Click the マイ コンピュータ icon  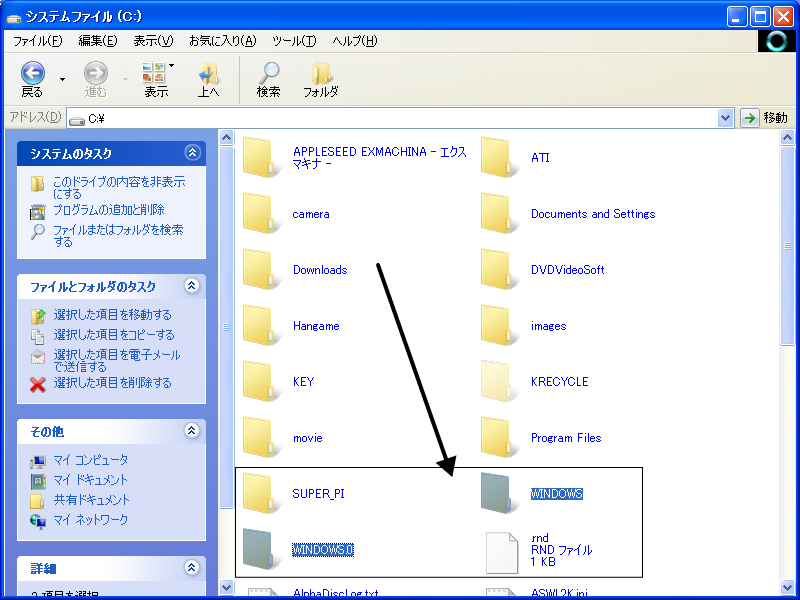pyautogui.click(x=38, y=461)
